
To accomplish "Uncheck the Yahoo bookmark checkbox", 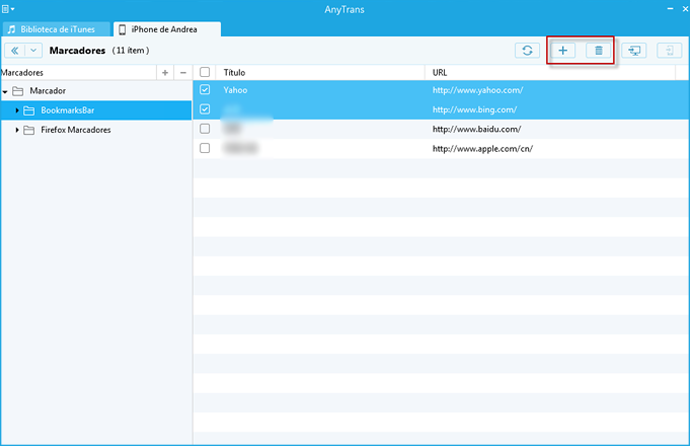I will [205, 90].
